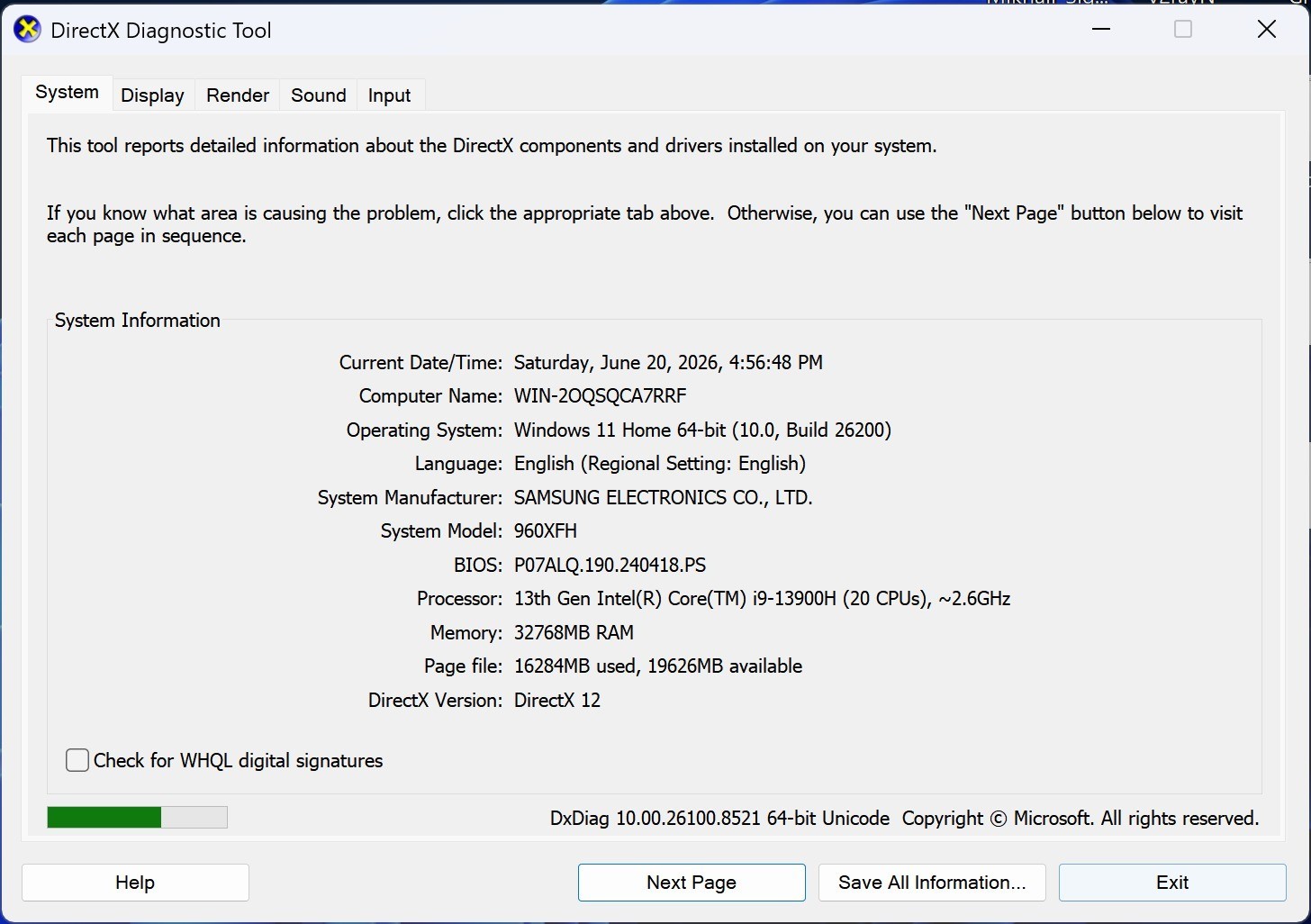
Task: Minimize the DirectX Diagnostic Tool window
Action: pos(1100,30)
